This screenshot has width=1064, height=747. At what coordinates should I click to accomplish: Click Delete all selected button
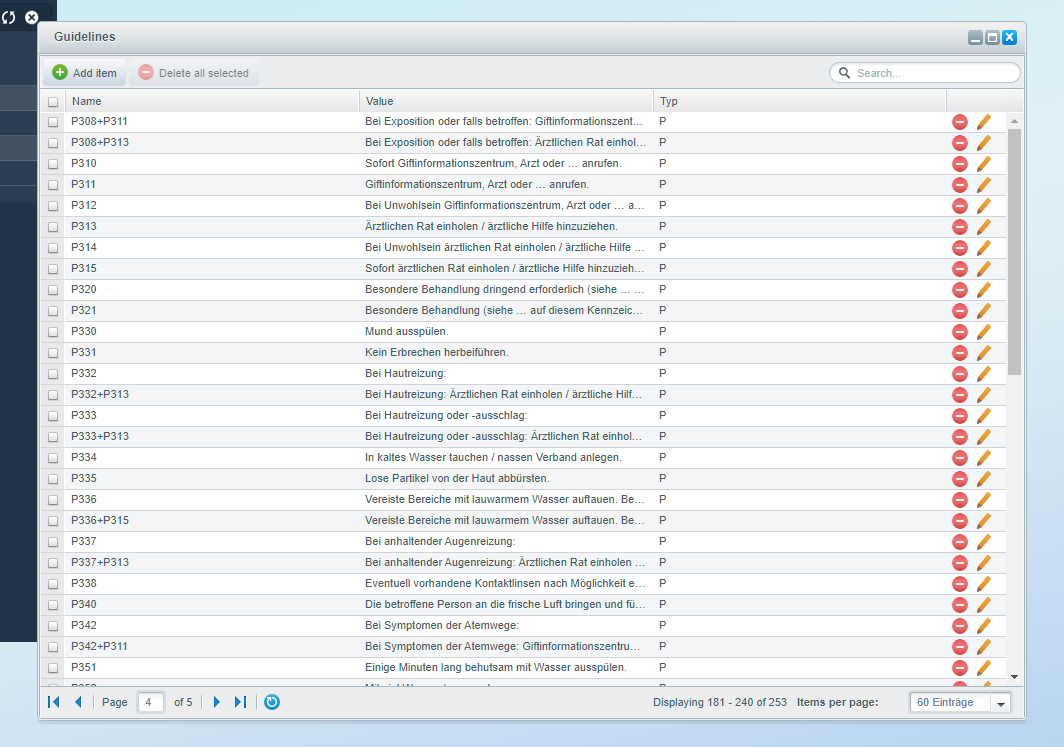[194, 73]
